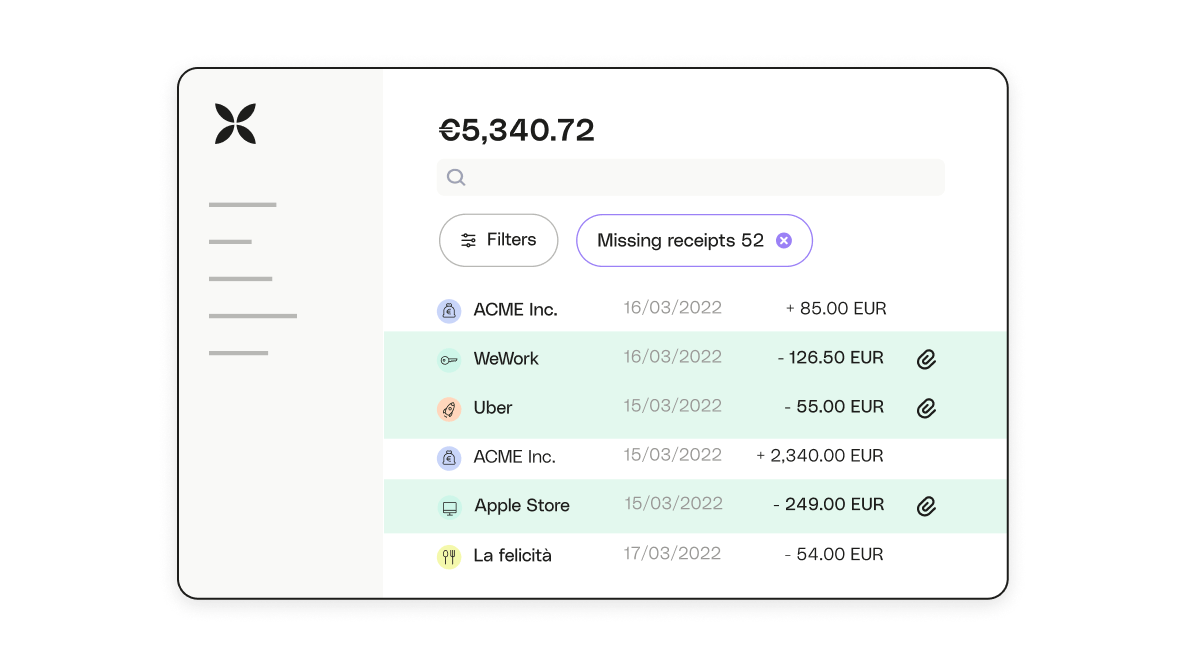Click the WeWork transaction name
The width and height of the screenshot is (1184, 668).
click(x=506, y=359)
